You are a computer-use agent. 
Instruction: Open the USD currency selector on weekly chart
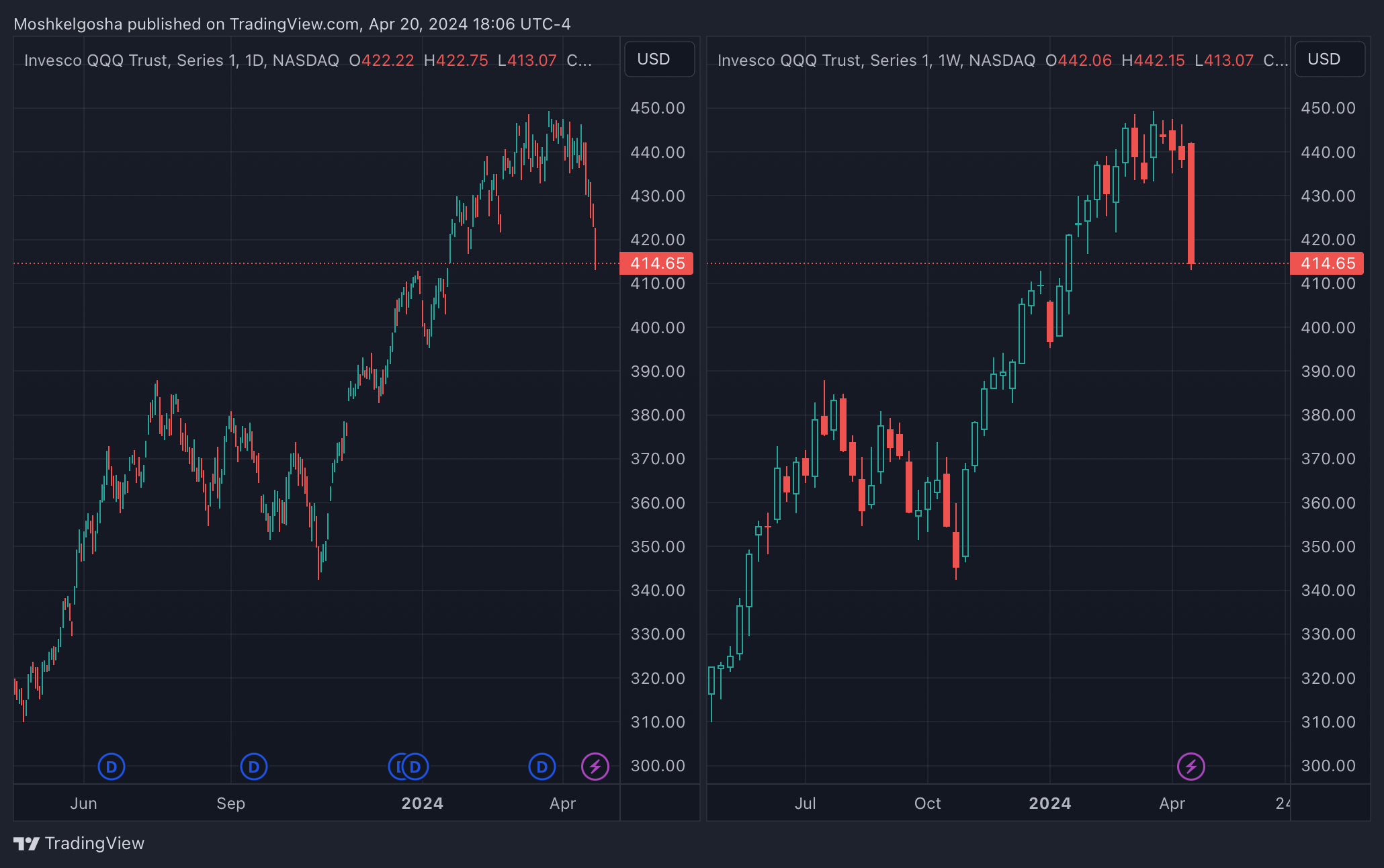[1330, 59]
